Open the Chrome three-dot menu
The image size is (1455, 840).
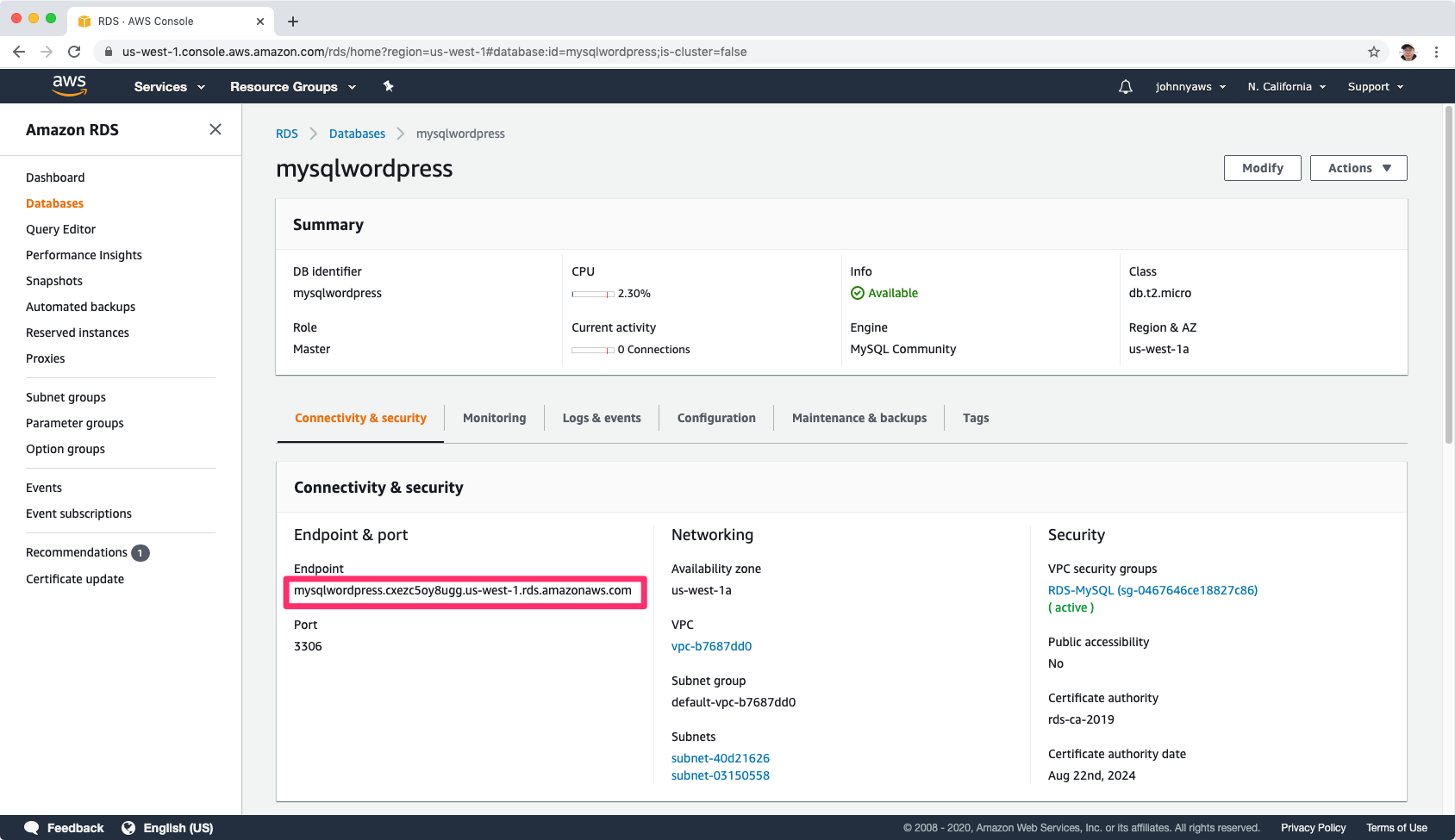tap(1436, 52)
